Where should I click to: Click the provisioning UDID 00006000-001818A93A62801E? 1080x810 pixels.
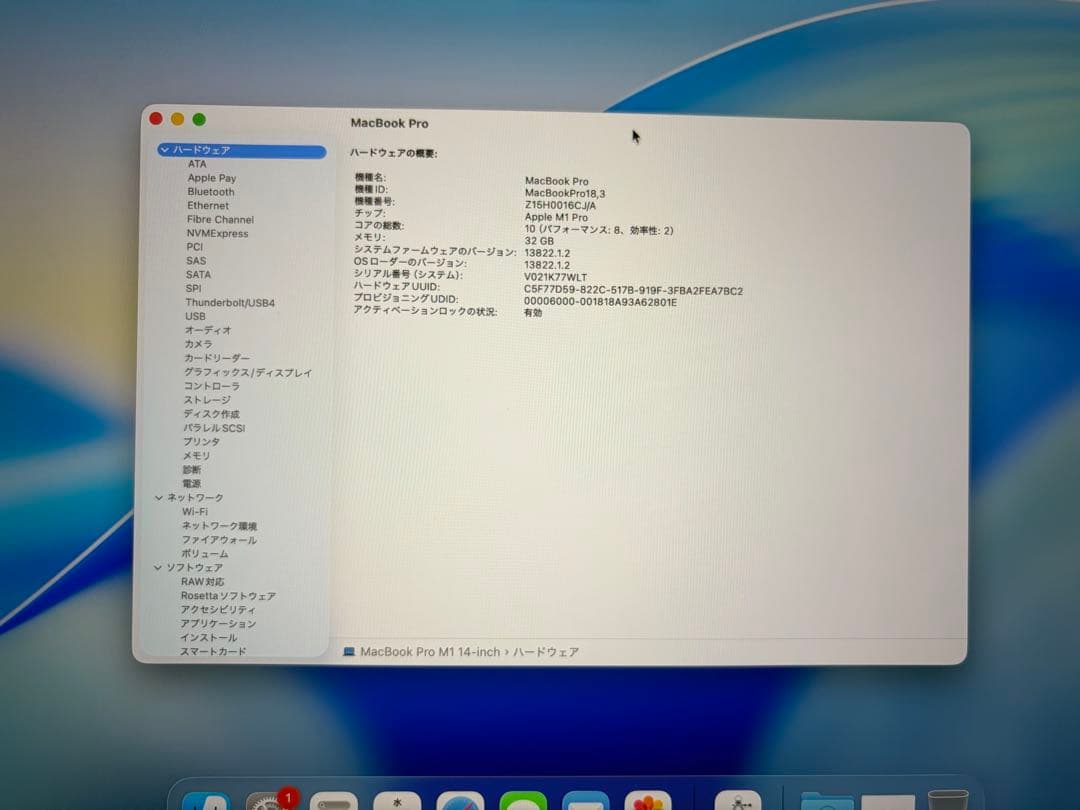coord(601,302)
